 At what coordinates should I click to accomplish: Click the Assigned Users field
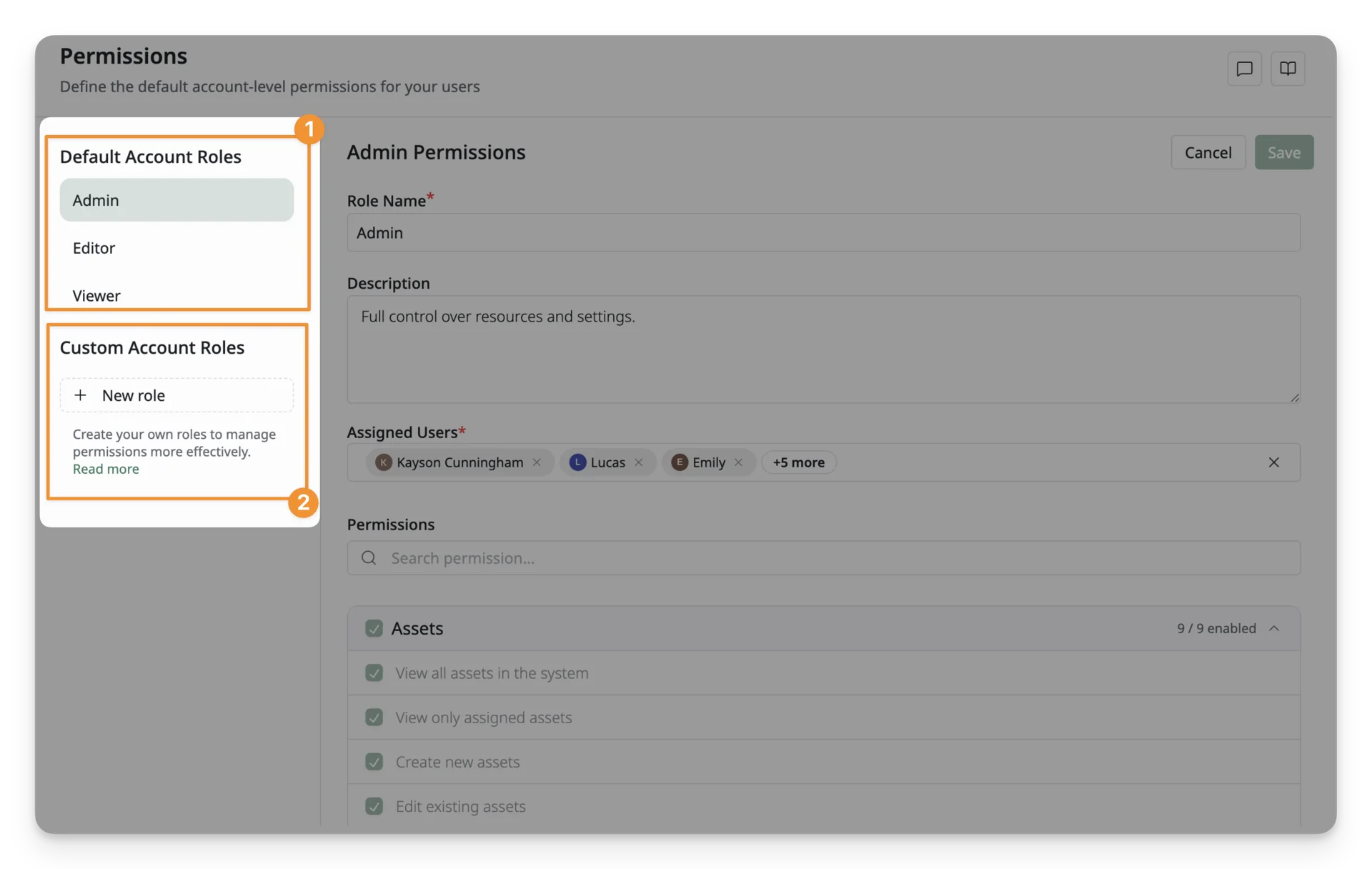click(823, 462)
